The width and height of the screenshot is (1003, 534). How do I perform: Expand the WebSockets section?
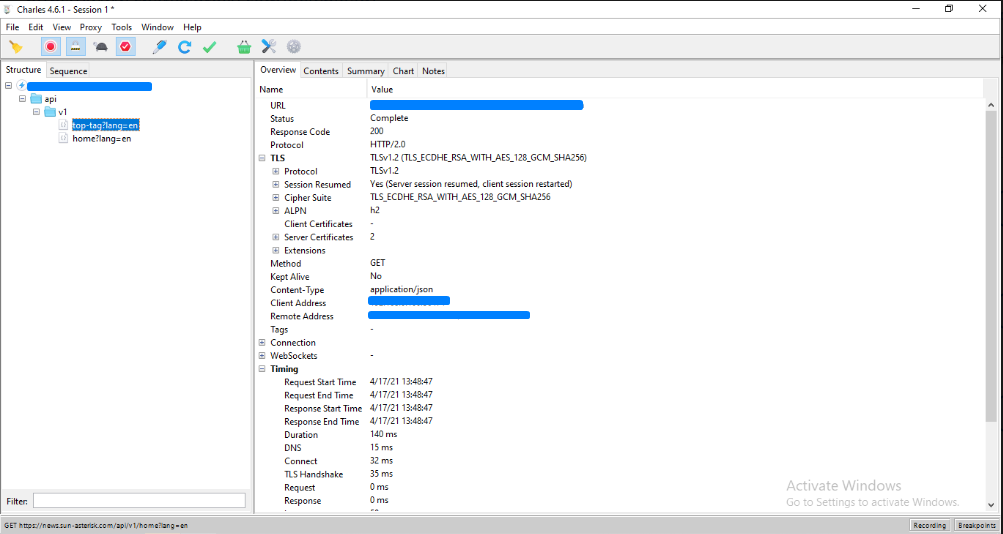pos(262,356)
